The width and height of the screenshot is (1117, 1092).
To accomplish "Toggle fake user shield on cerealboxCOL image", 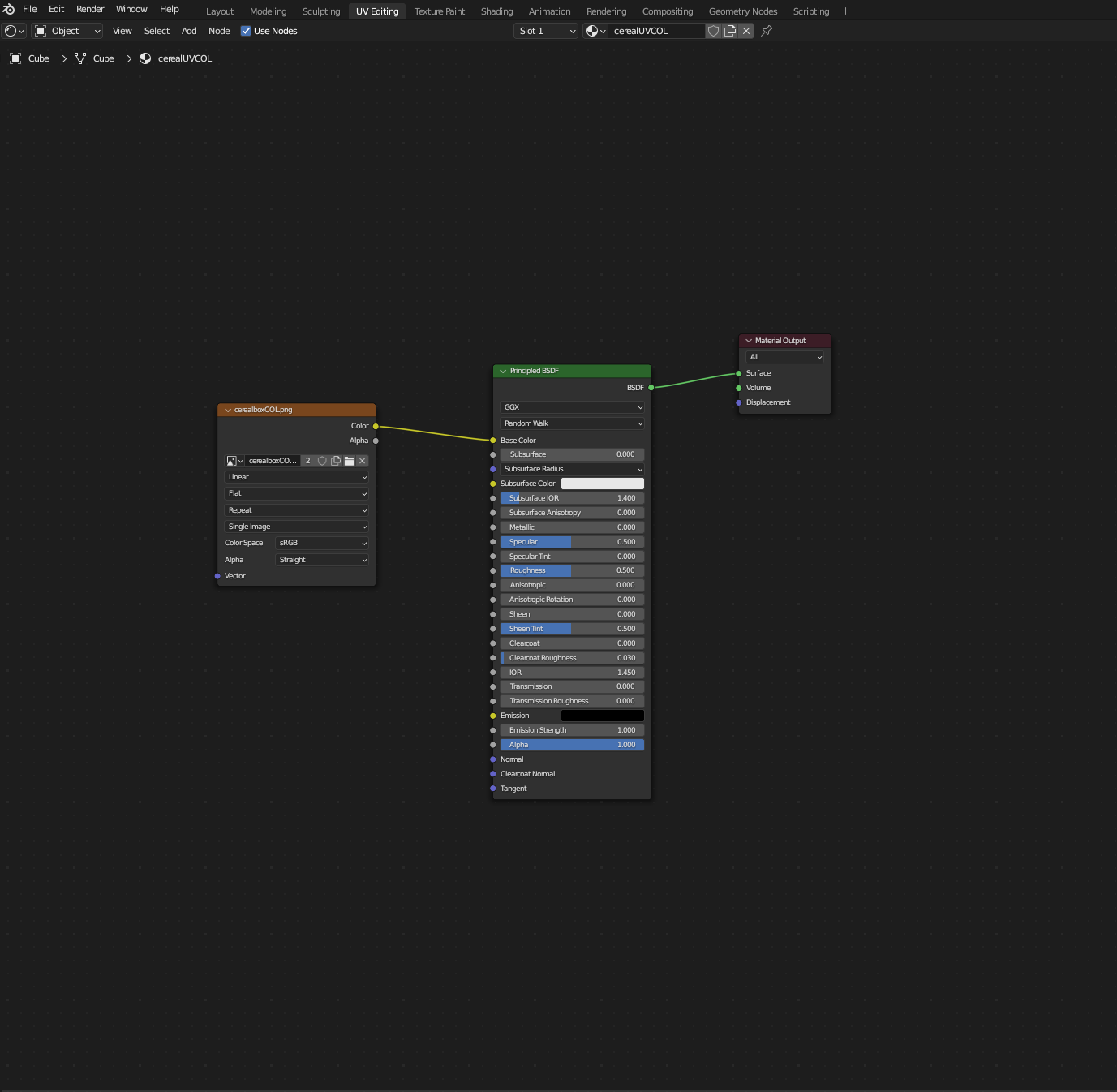I will [x=322, y=461].
